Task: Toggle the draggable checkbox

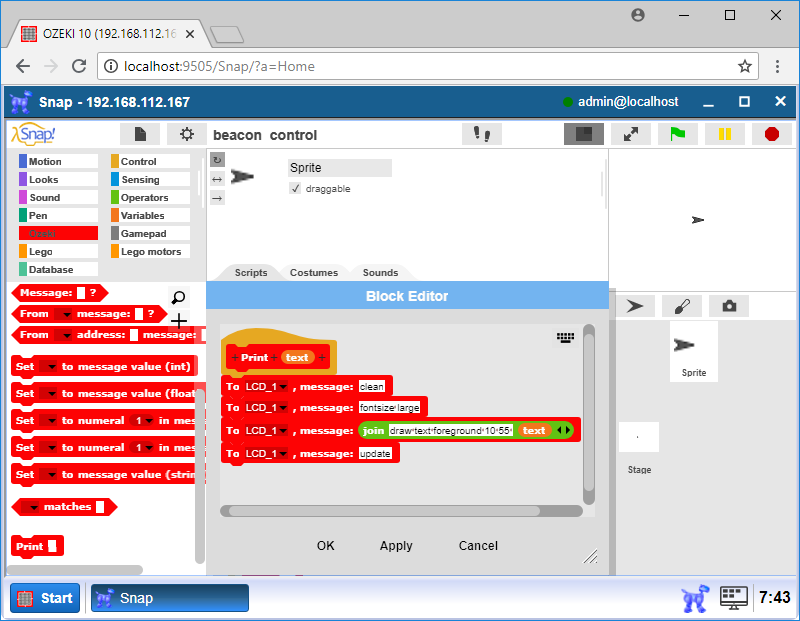Action: pos(295,189)
